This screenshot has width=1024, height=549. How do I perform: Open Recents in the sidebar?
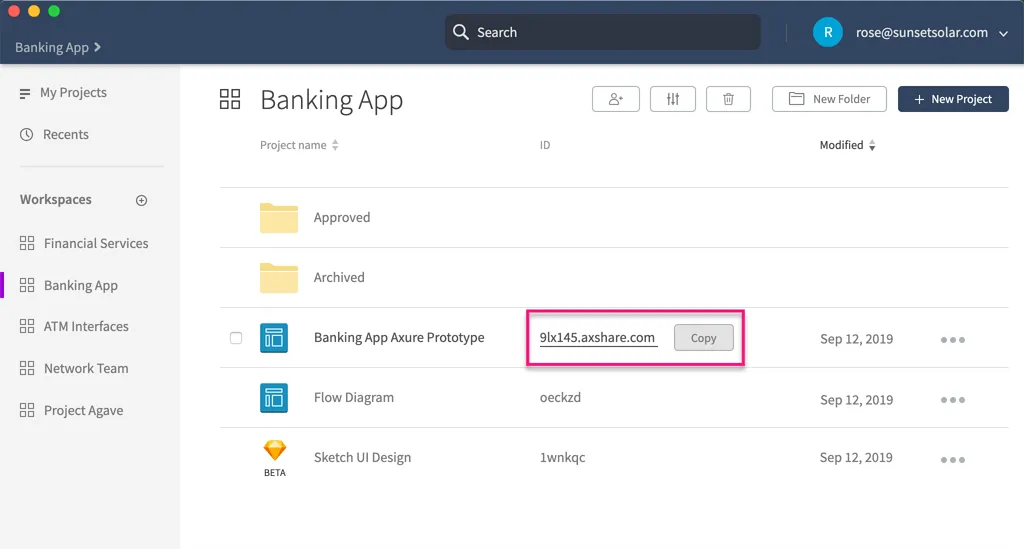coord(65,135)
